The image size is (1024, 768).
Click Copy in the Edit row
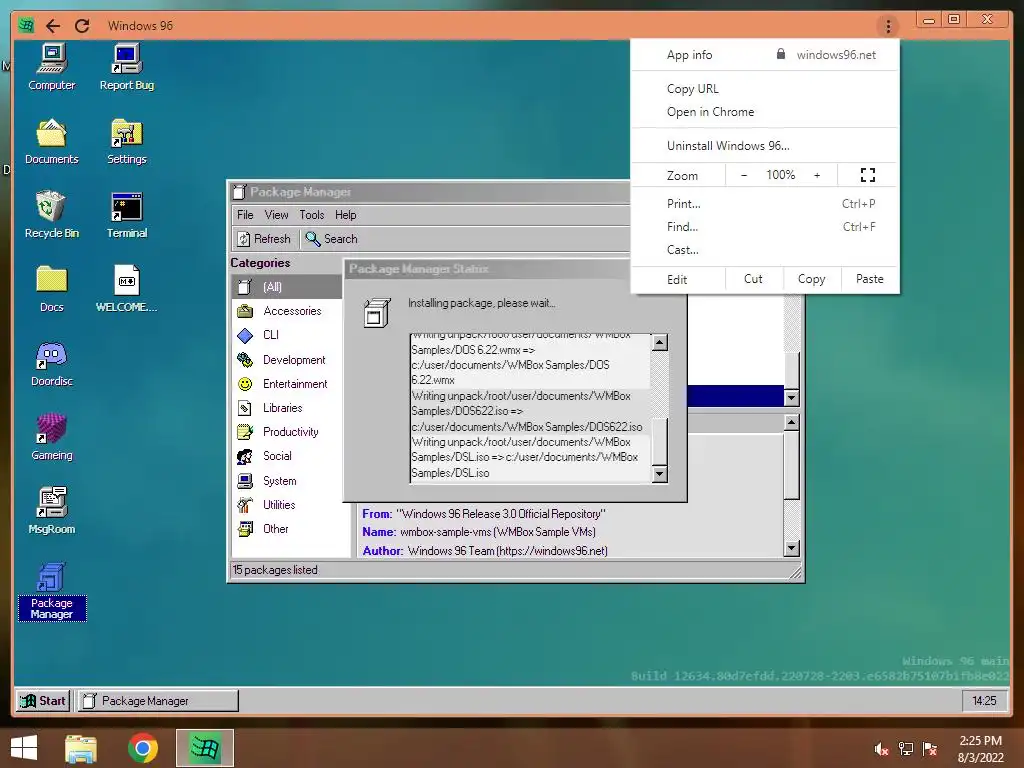pyautogui.click(x=811, y=279)
